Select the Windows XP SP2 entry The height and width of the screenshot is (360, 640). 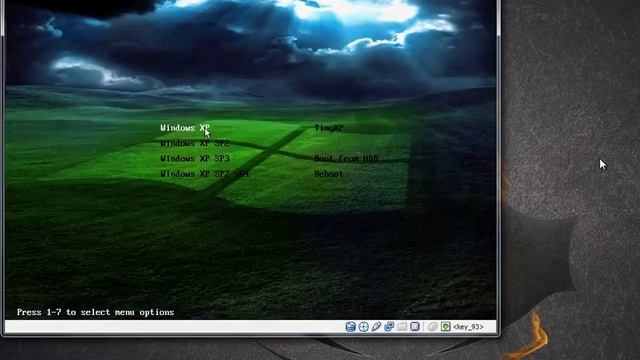point(195,143)
